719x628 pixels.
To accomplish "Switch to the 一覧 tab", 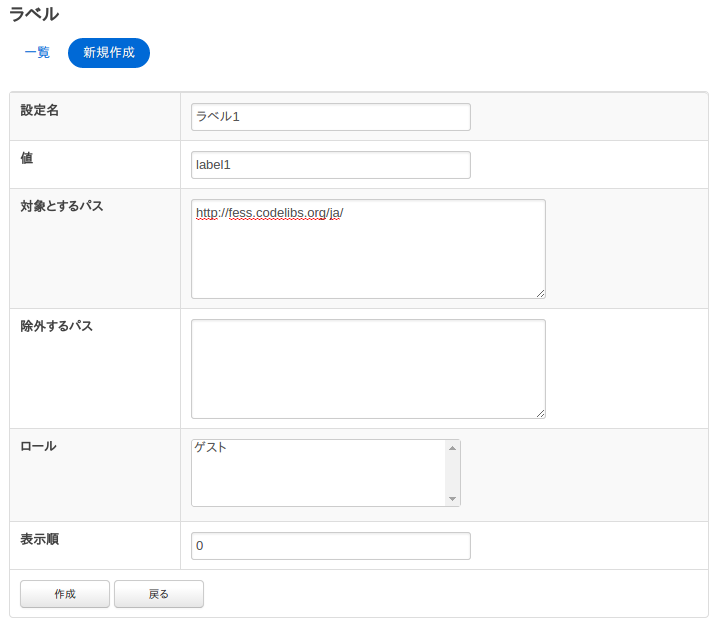I will tap(37, 53).
